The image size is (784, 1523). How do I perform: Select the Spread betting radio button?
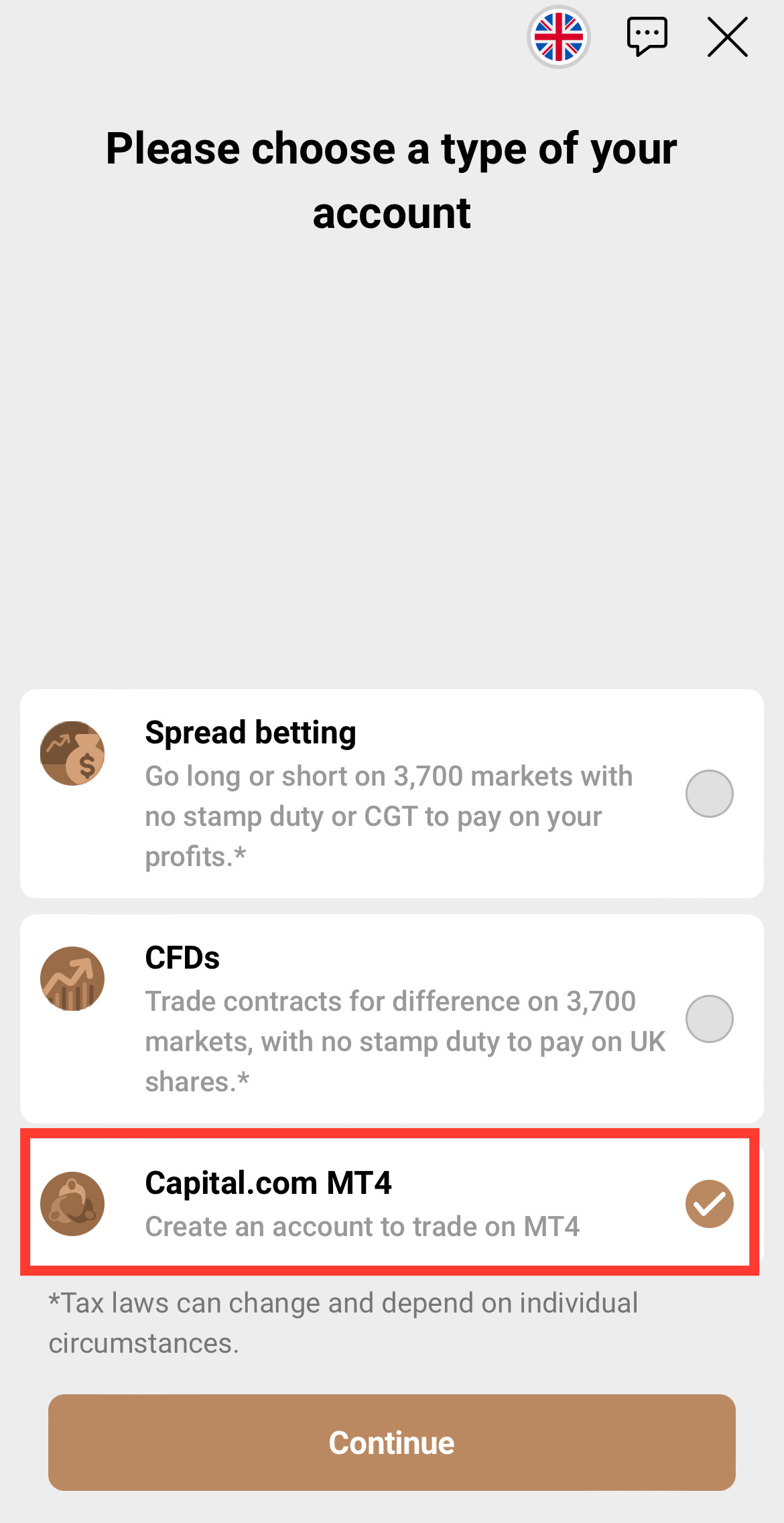709,794
